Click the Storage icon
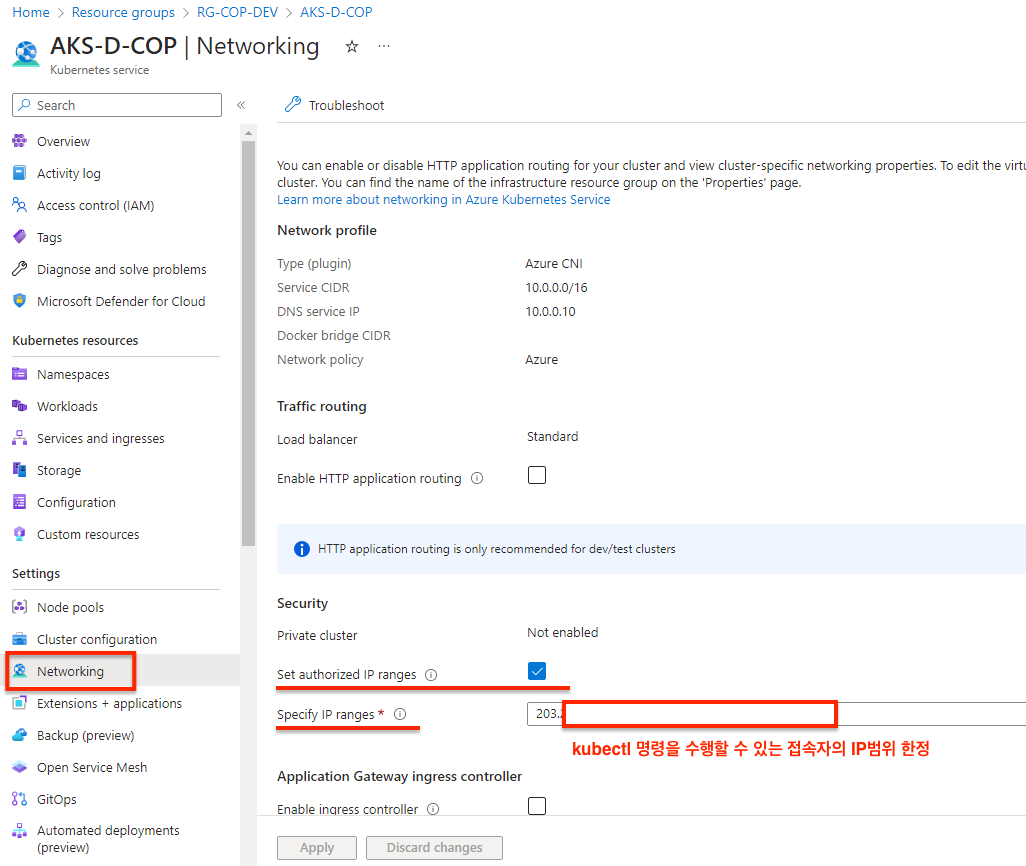Screen dimensions: 1026x866 coord(20,469)
